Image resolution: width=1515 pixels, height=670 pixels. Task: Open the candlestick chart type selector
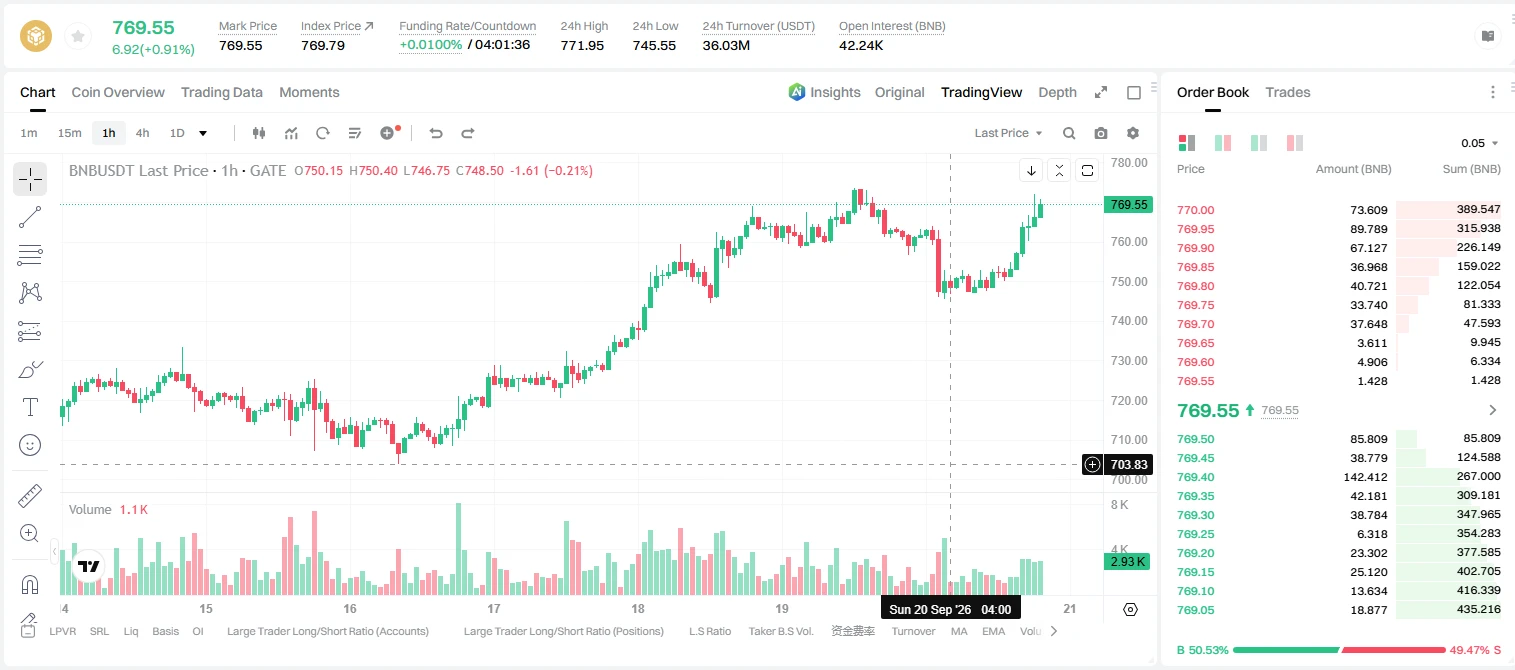point(259,133)
